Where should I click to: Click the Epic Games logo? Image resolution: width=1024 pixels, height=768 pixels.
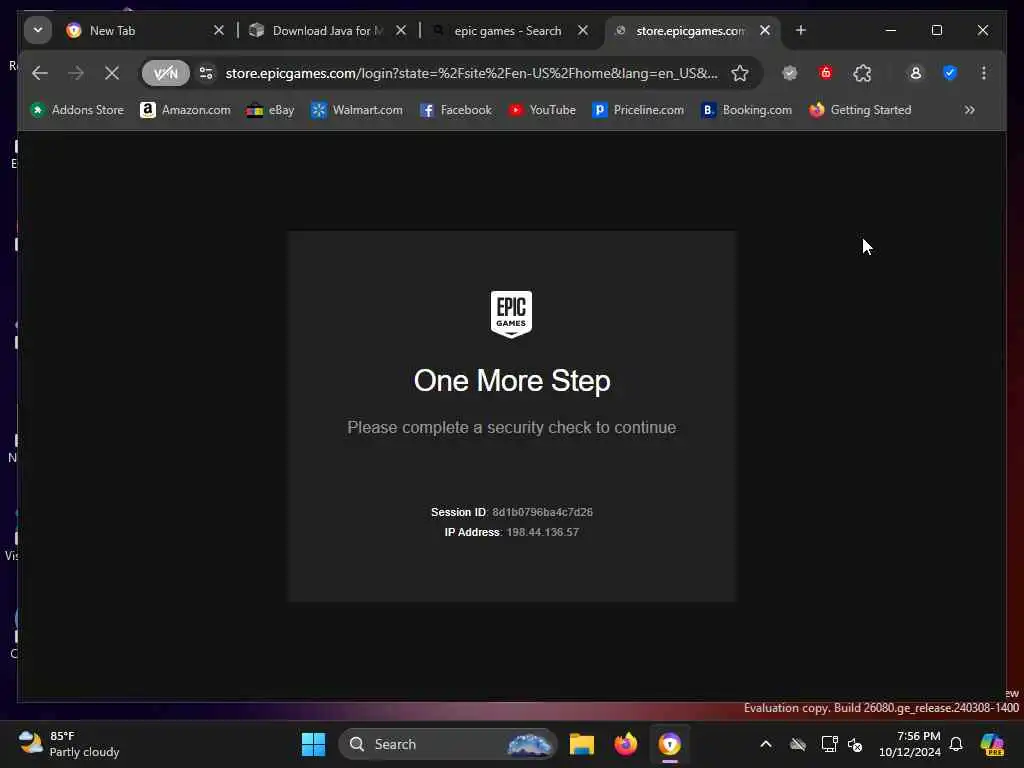pos(511,314)
